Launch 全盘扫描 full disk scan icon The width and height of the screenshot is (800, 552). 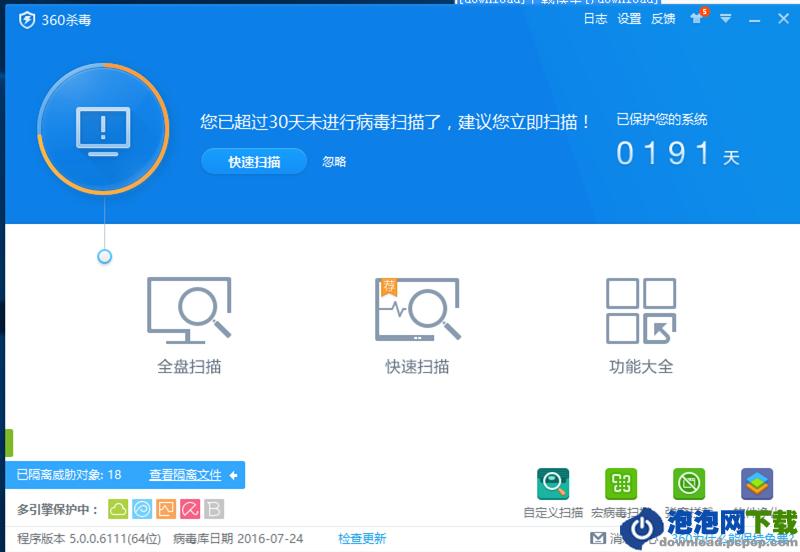coord(189,310)
